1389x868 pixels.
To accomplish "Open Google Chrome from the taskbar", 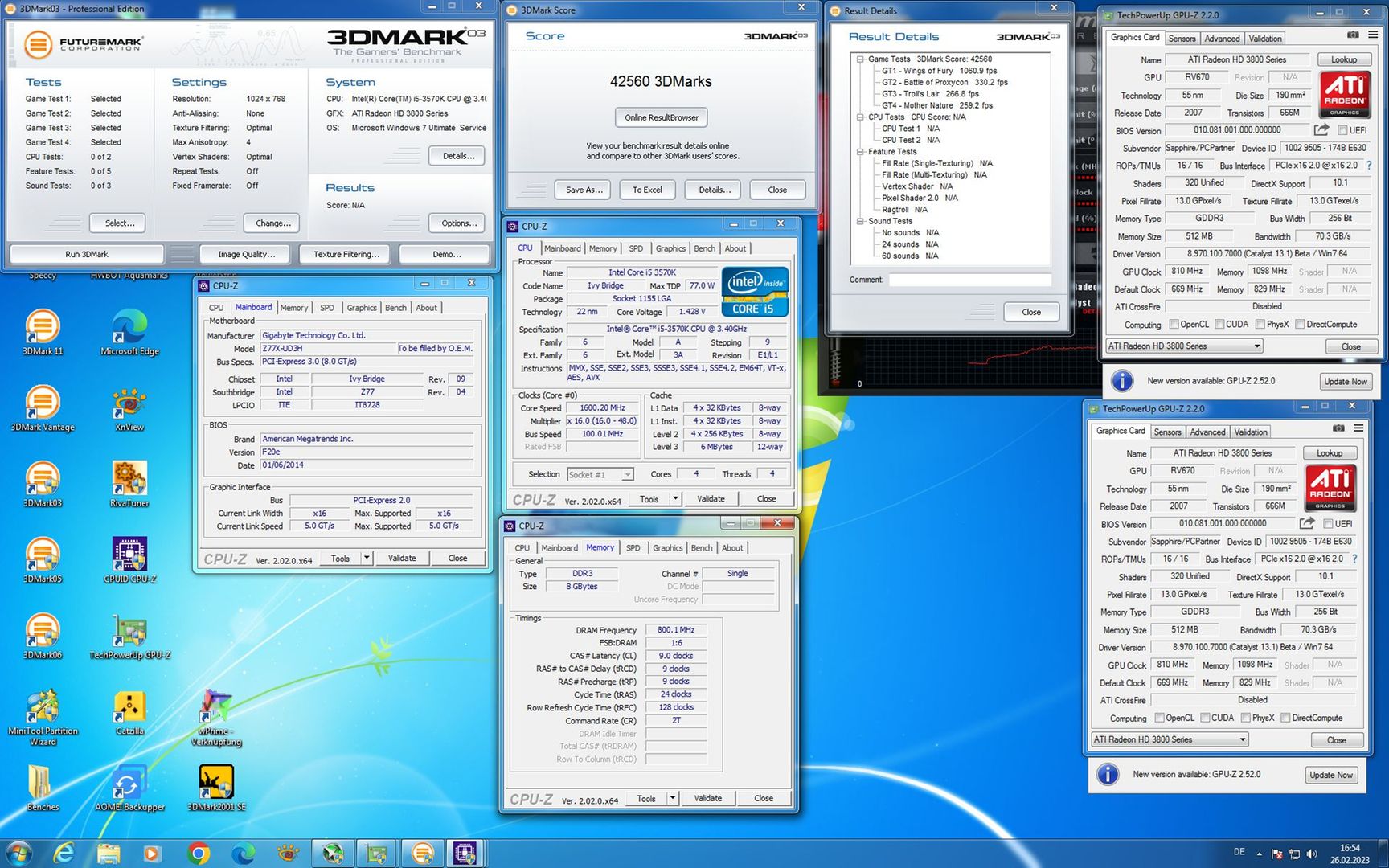I will coord(199,853).
